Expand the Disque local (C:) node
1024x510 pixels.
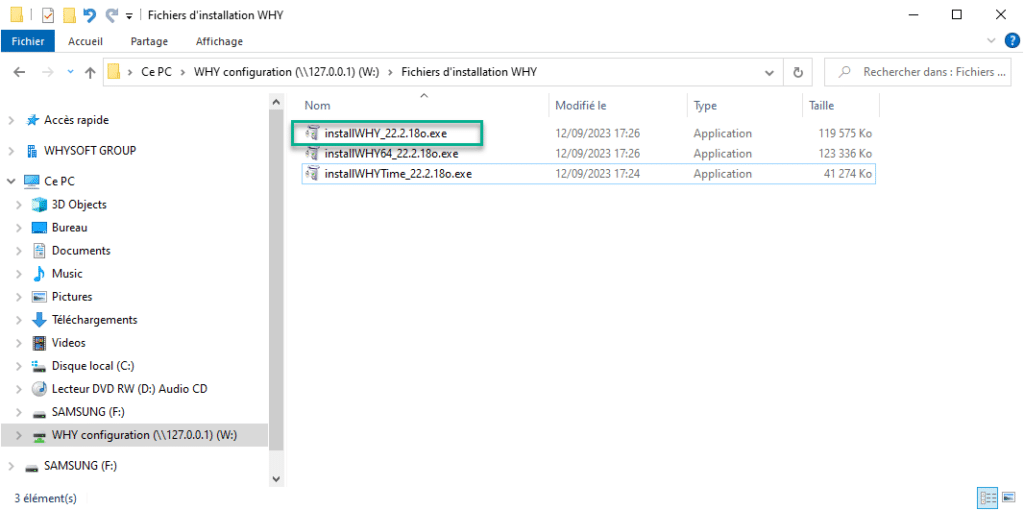(x=21, y=366)
